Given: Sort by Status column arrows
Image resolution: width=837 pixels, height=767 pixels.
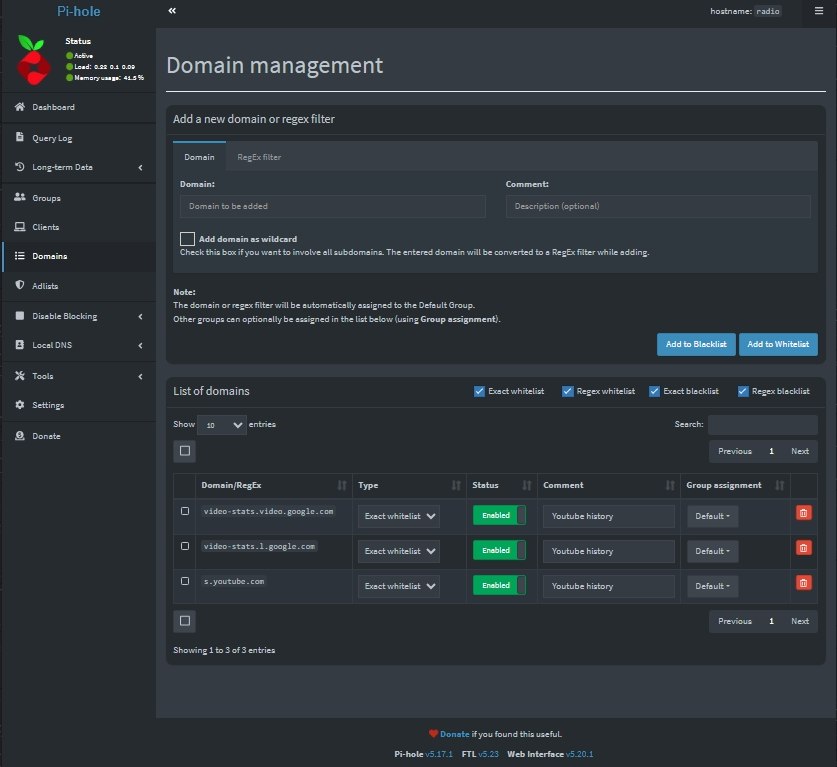Looking at the screenshot, I should [x=527, y=485].
